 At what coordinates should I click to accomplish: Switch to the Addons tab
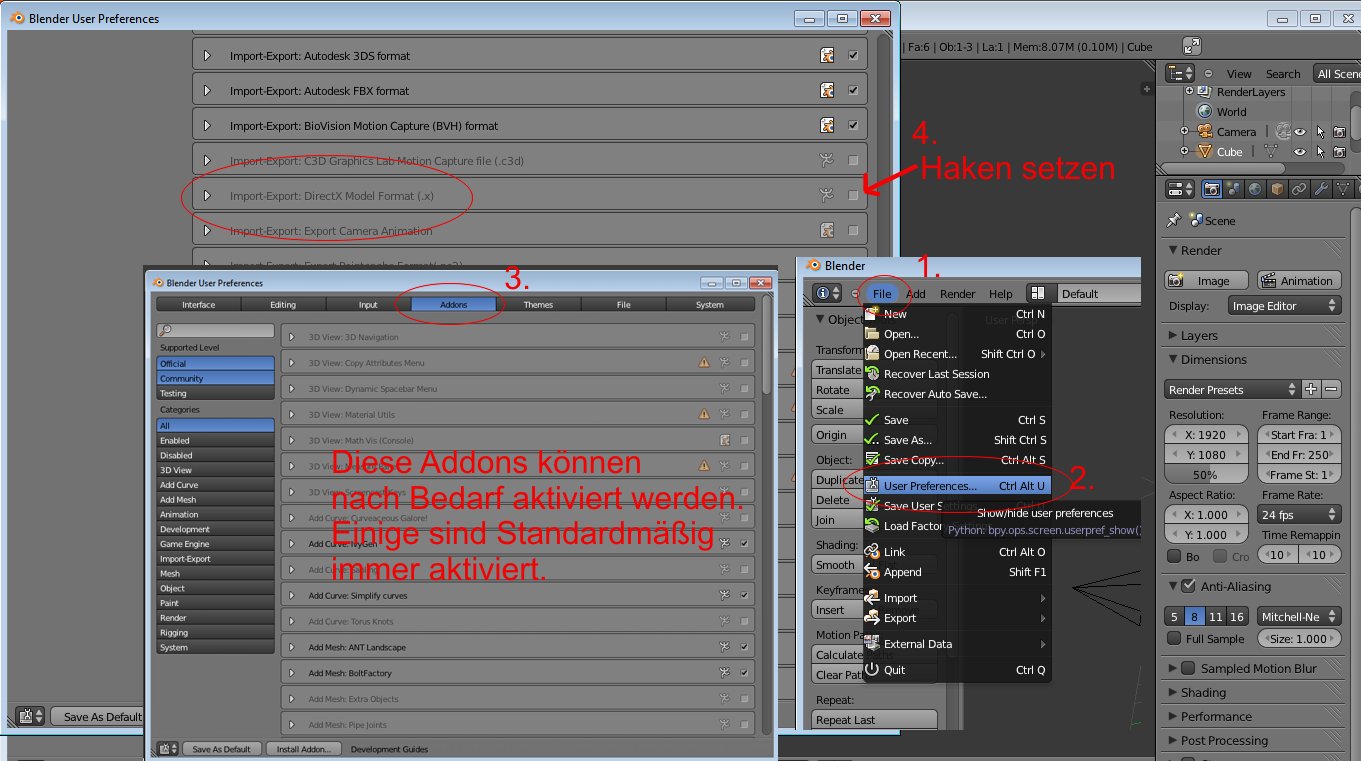(x=453, y=305)
